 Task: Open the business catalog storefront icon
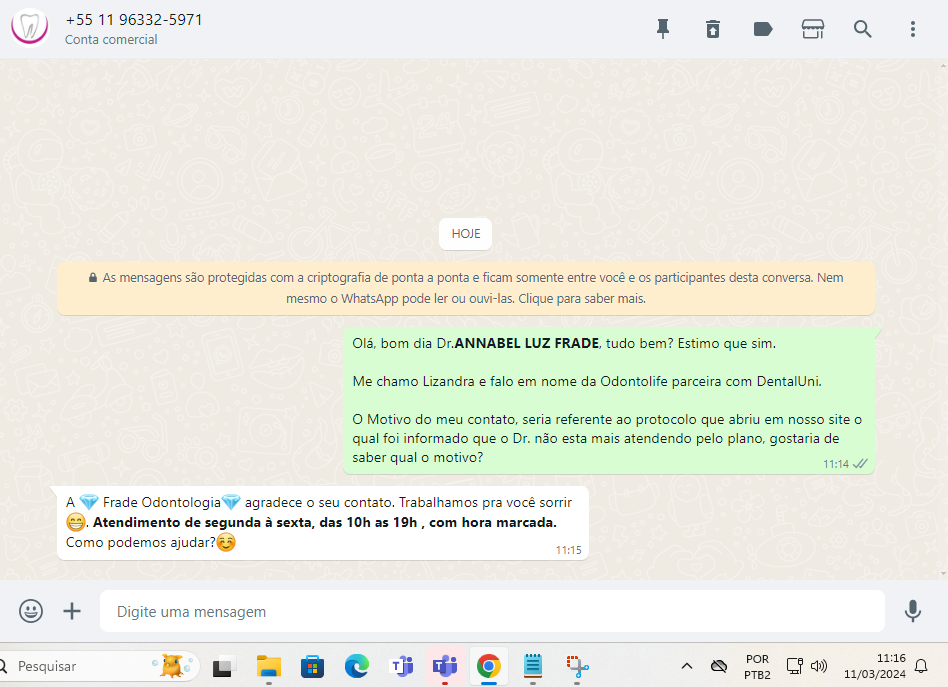[x=813, y=29]
